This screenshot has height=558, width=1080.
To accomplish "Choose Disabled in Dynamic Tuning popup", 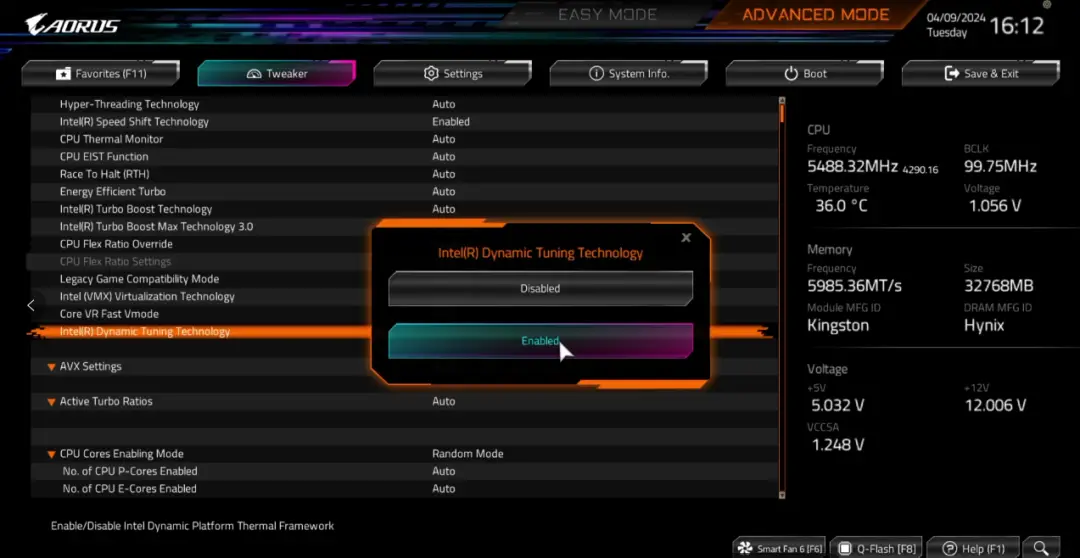I will 541,289.
